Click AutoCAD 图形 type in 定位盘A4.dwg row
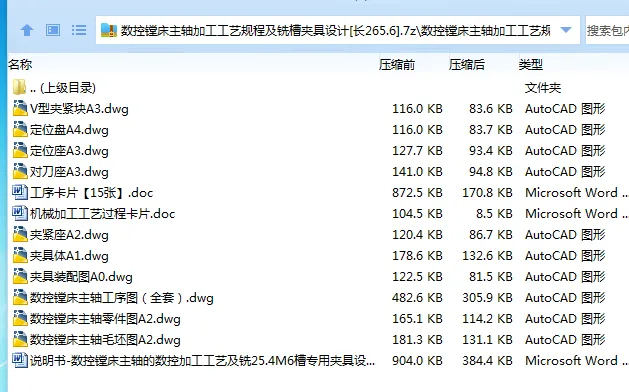The width and height of the screenshot is (629, 392). click(565, 130)
